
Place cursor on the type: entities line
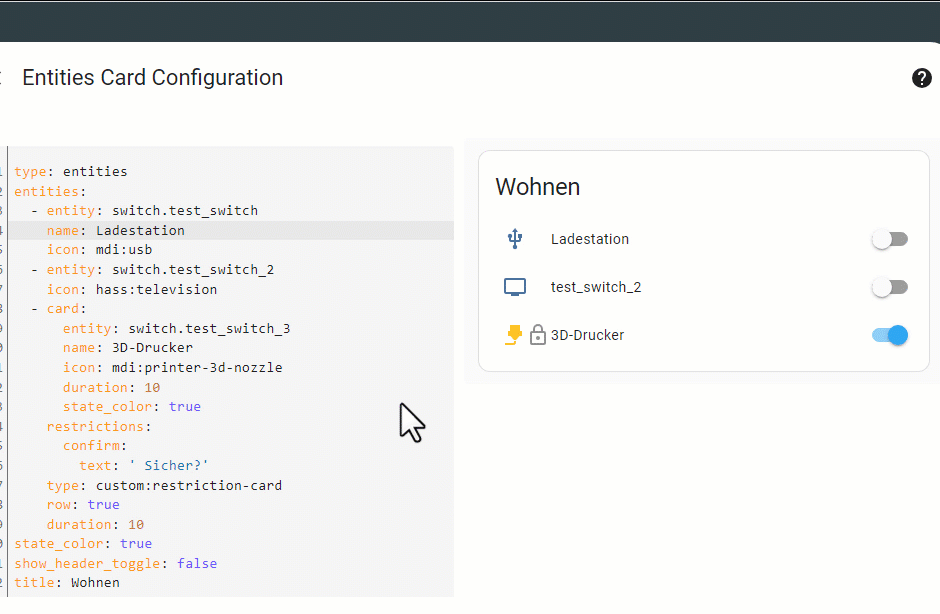pos(70,171)
